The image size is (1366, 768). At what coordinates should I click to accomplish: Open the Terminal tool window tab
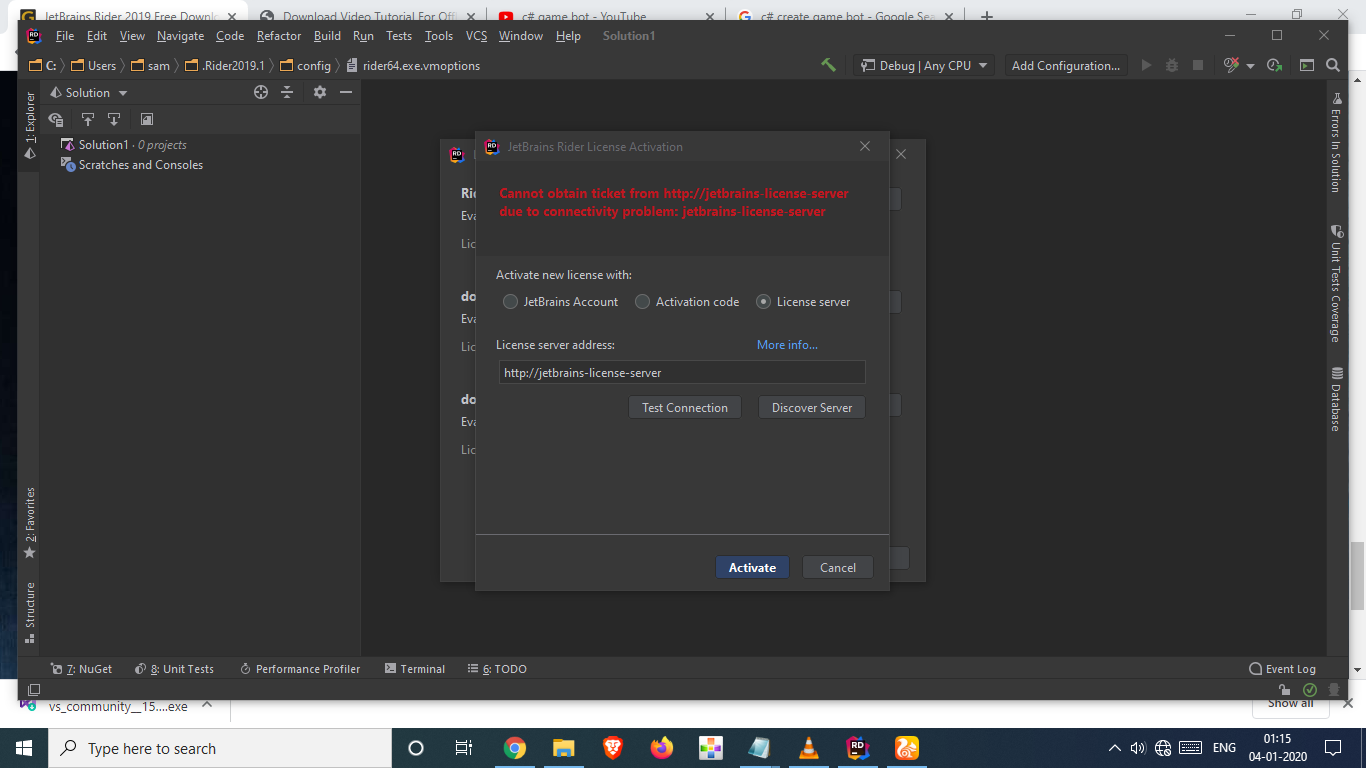pyautogui.click(x=415, y=669)
